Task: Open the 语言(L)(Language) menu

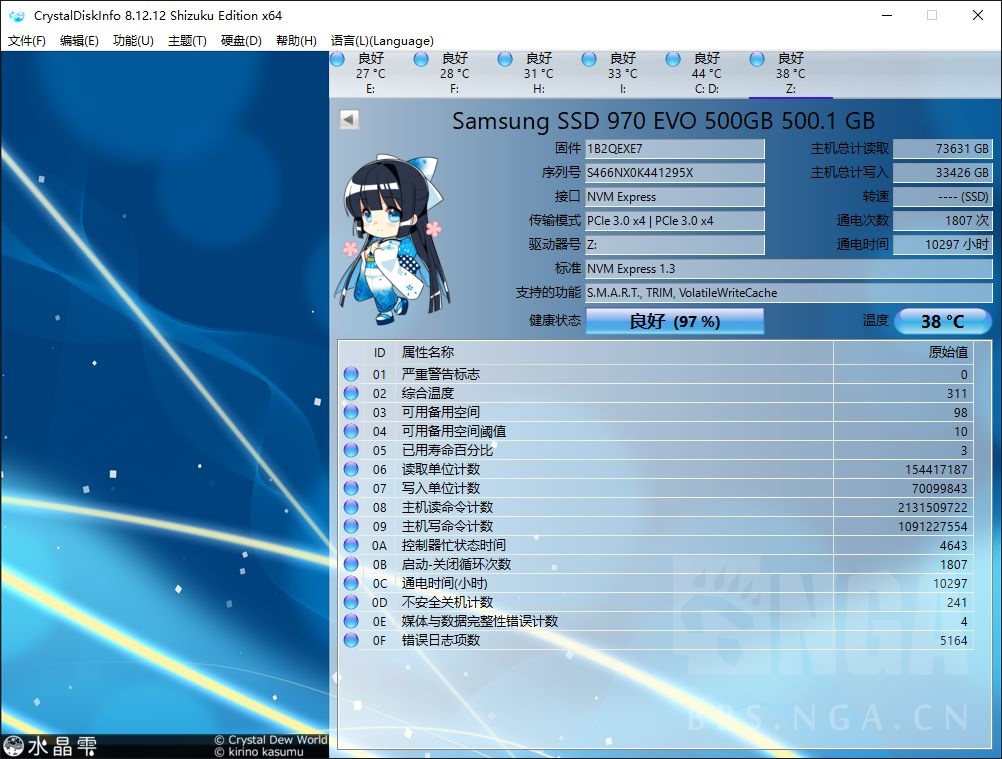Action: pos(381,41)
